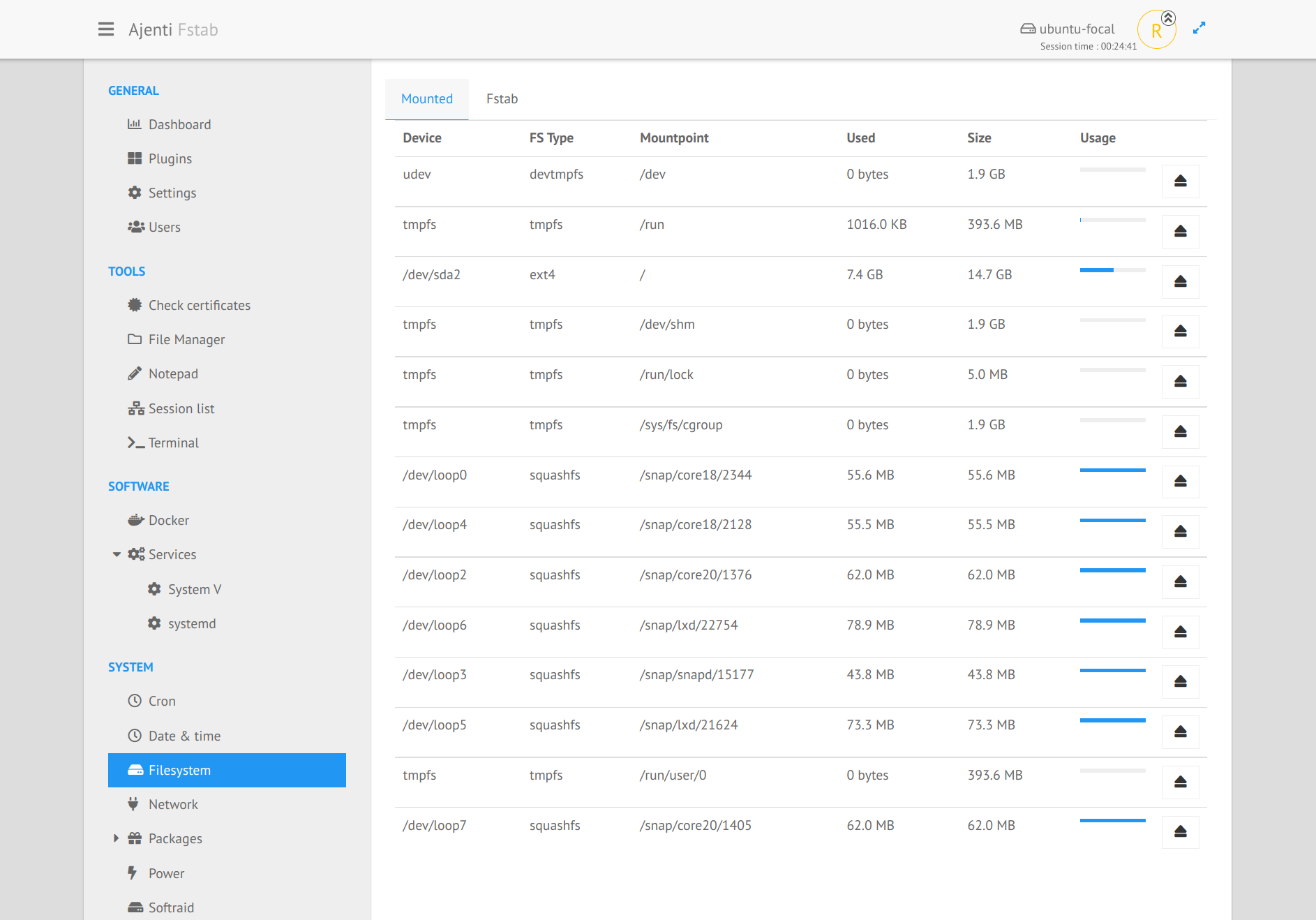Screen dimensions: 1316x920
Task: Select the Mounted tab
Action: [x=427, y=99]
